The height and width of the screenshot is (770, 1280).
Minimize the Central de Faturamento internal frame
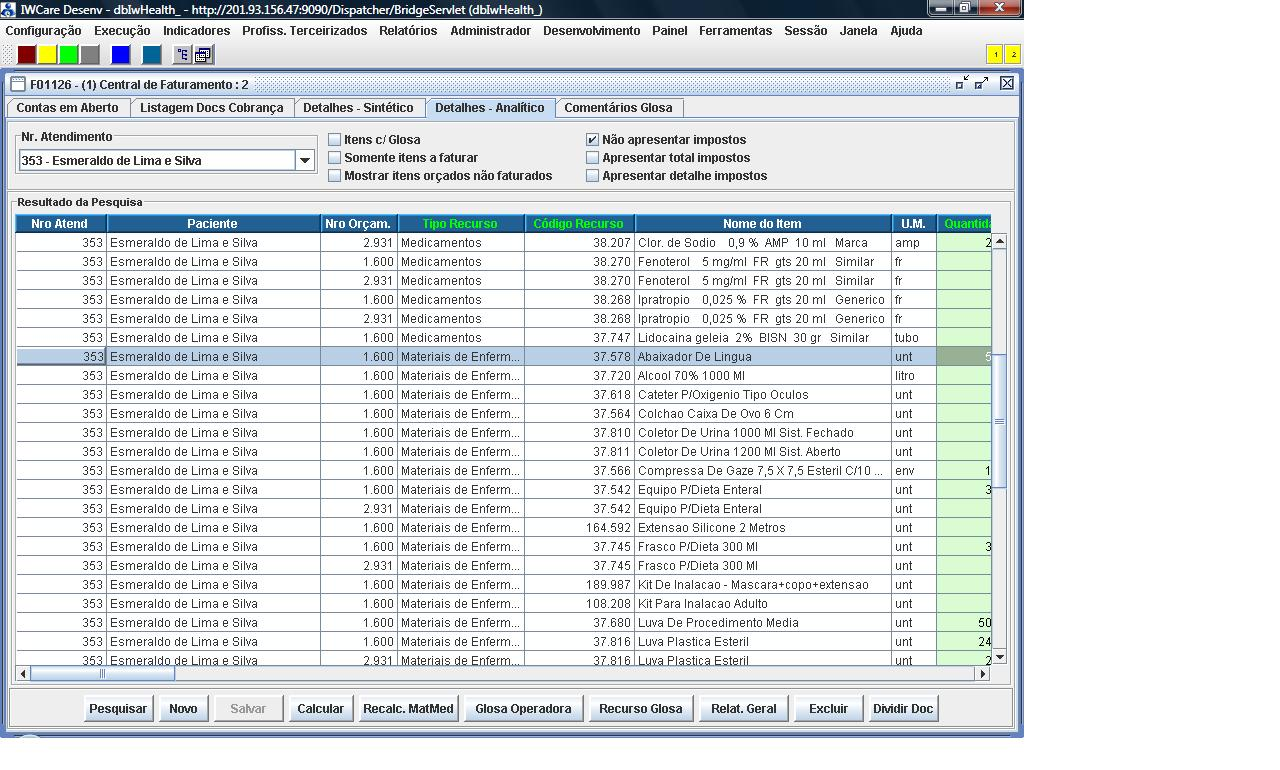coord(962,84)
